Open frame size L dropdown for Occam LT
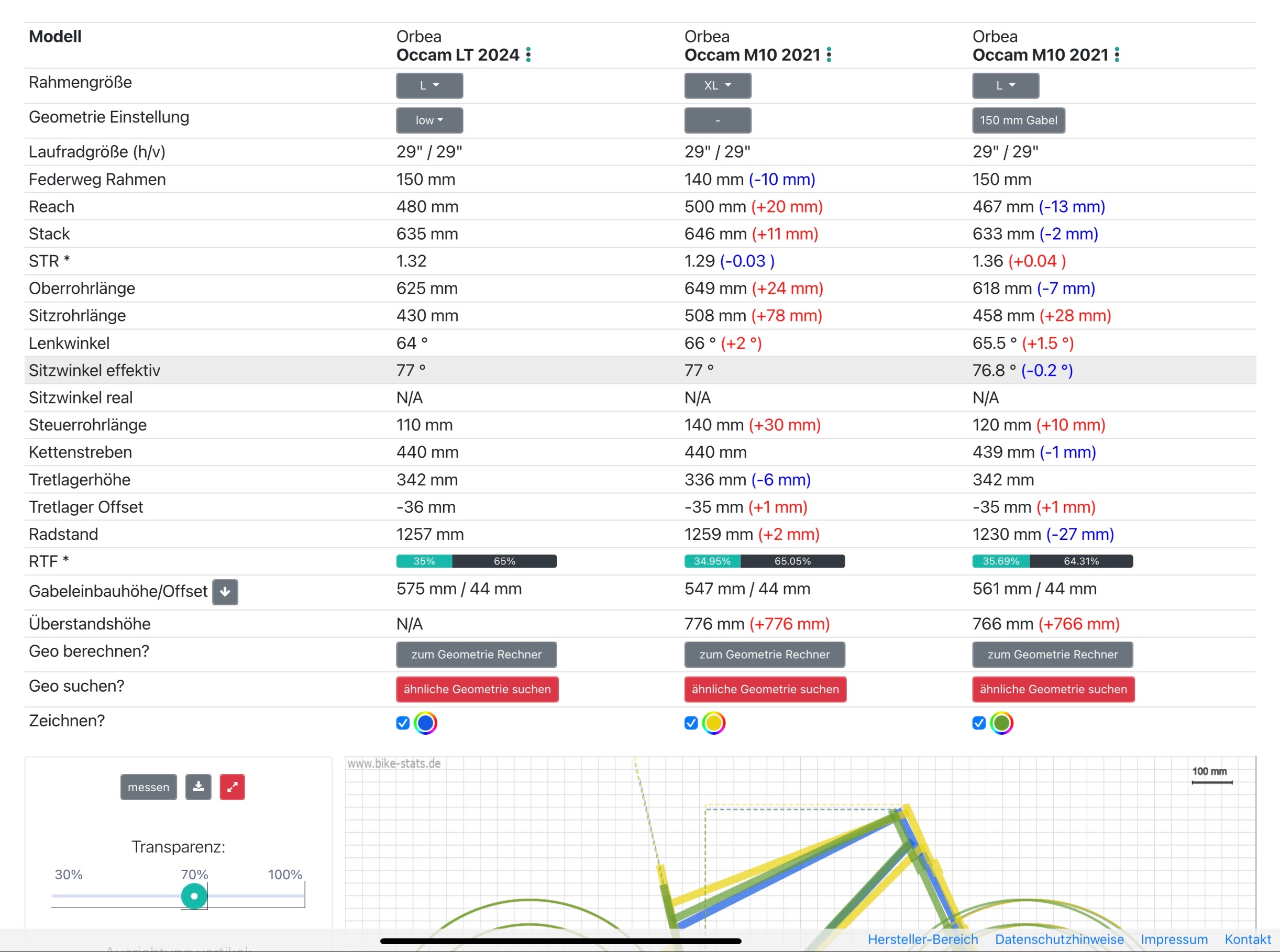 coord(429,85)
